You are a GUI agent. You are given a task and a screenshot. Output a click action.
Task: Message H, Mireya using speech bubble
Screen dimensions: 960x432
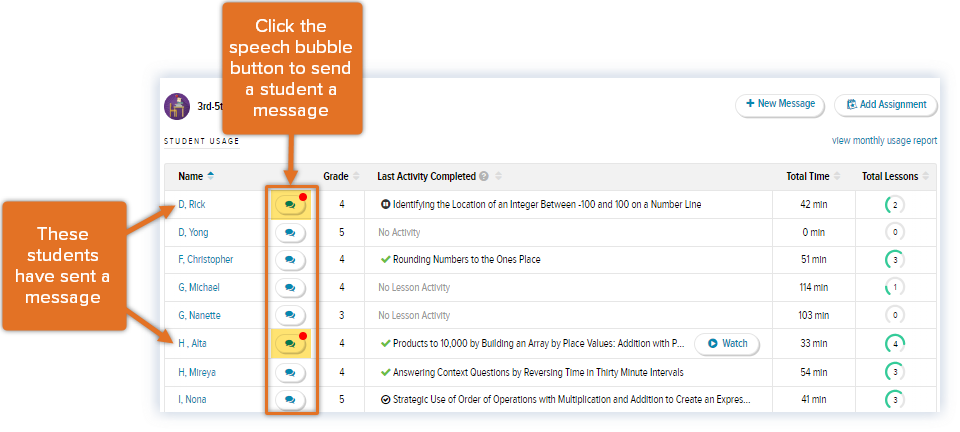click(x=289, y=372)
